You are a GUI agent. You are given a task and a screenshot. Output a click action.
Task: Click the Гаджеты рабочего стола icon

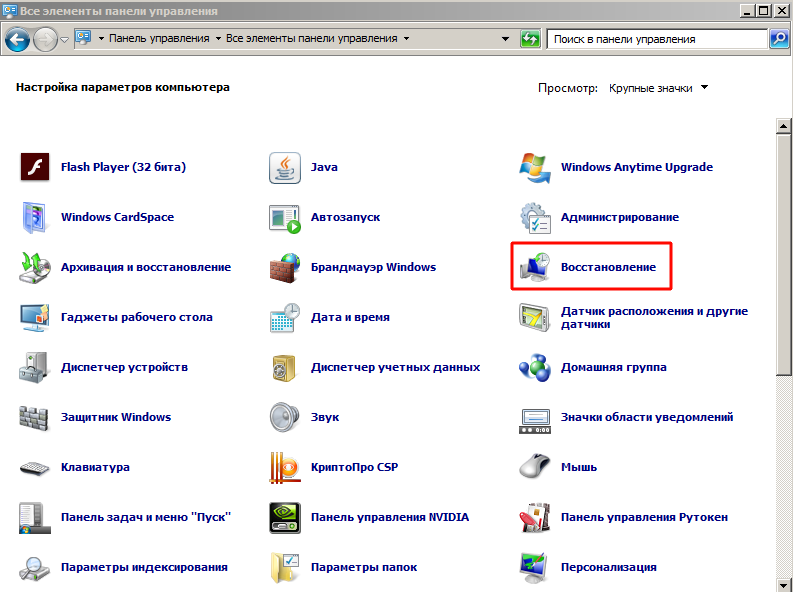(x=34, y=317)
